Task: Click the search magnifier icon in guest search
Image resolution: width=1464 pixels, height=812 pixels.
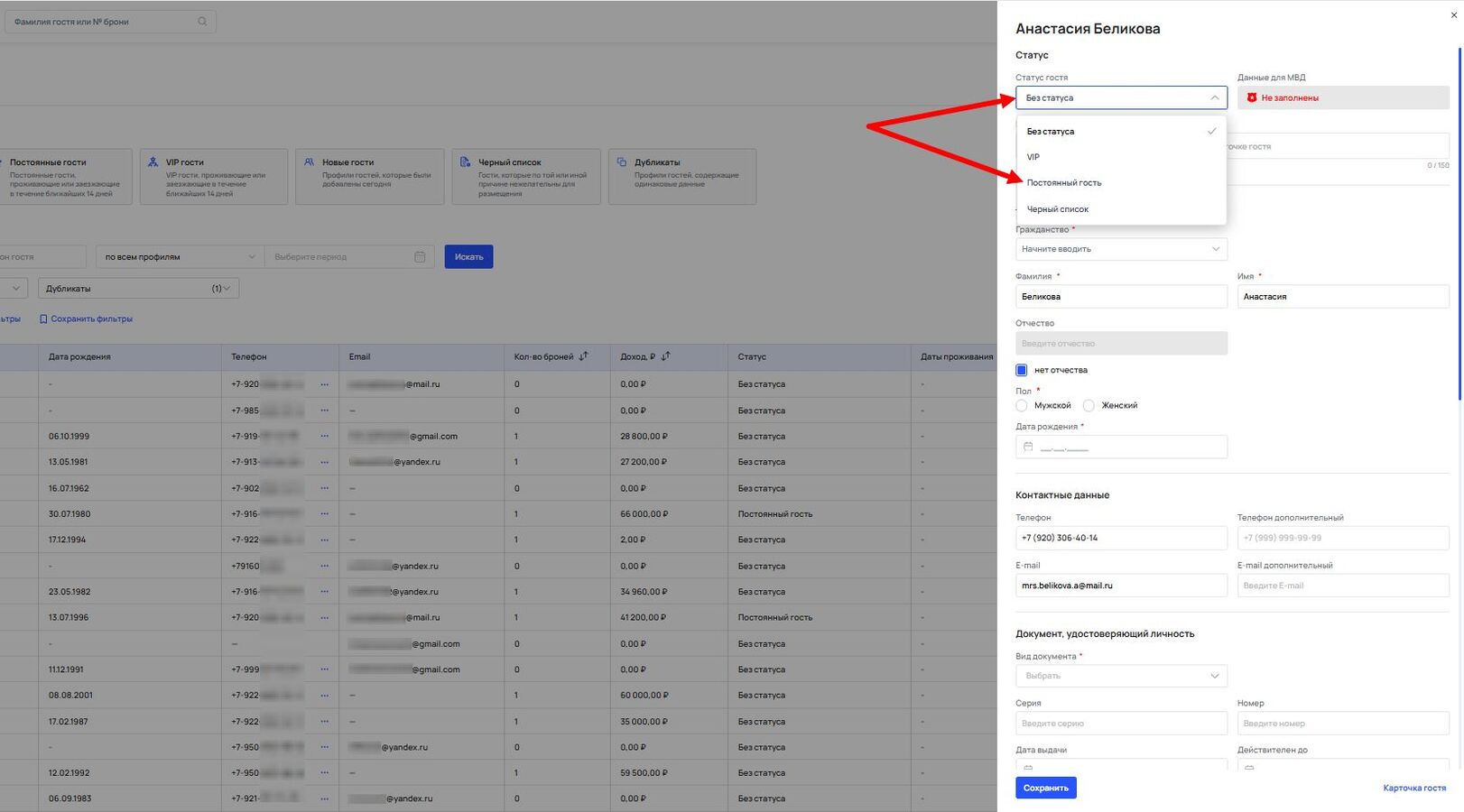Action: pyautogui.click(x=202, y=22)
